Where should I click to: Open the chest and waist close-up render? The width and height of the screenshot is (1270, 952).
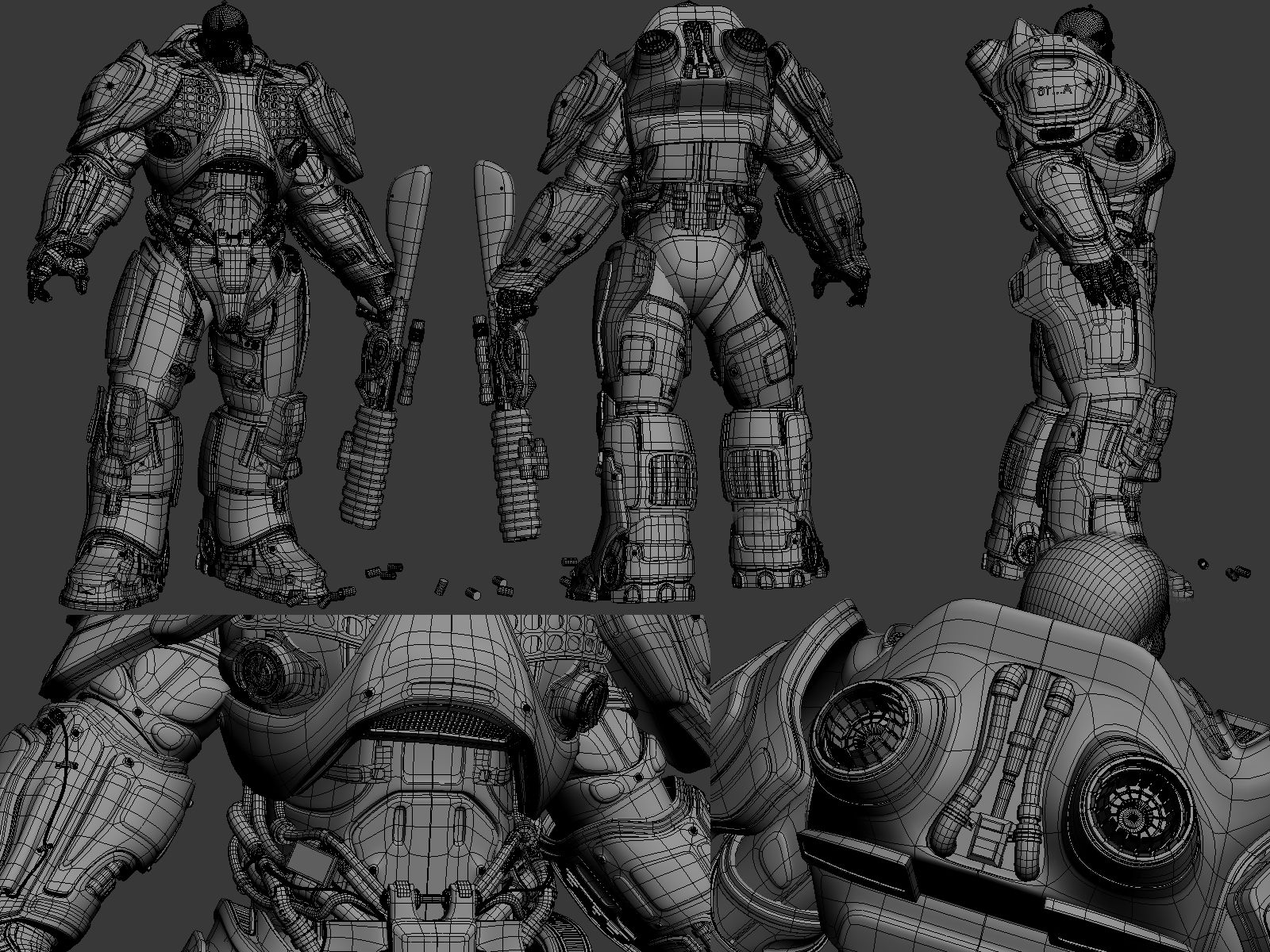[355, 783]
